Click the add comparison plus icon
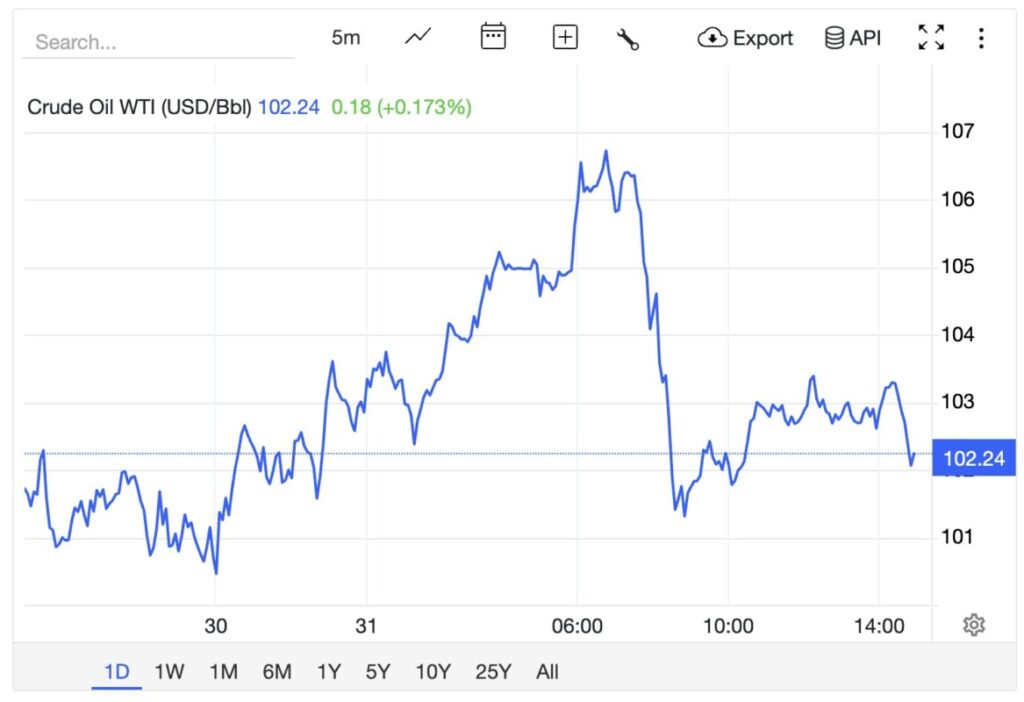The width and height of the screenshot is (1024, 702). click(x=565, y=38)
